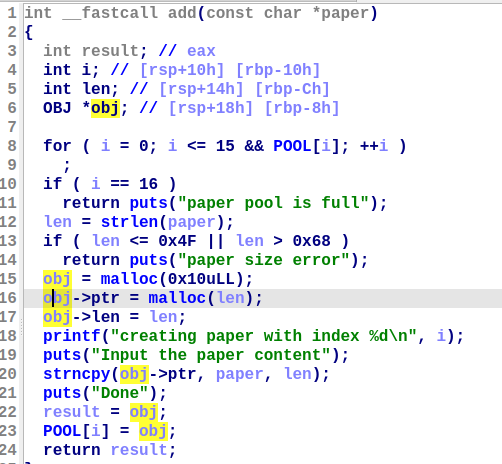Click the OBJ type name on line 6
The image size is (502, 464).
pyautogui.click(x=57, y=108)
